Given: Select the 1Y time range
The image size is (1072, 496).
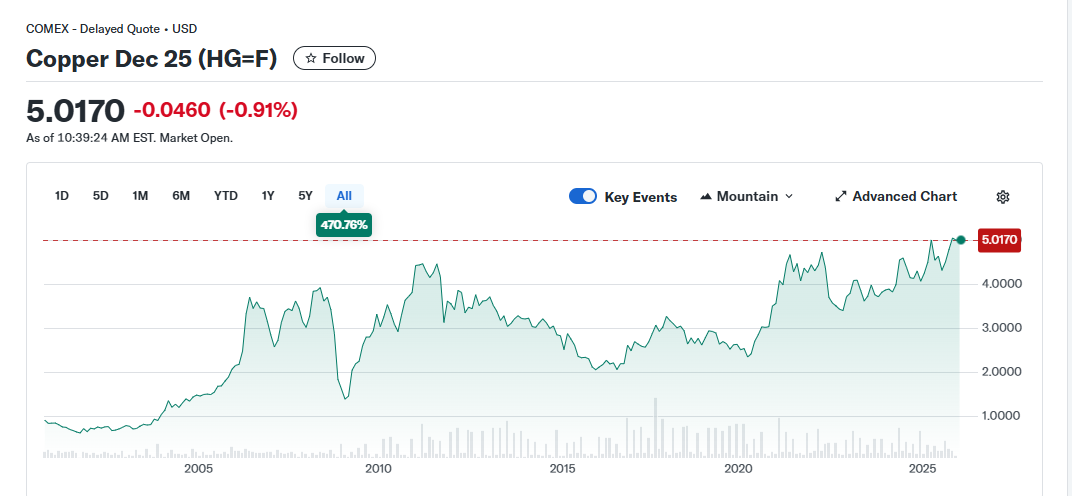Looking at the screenshot, I should [268, 196].
